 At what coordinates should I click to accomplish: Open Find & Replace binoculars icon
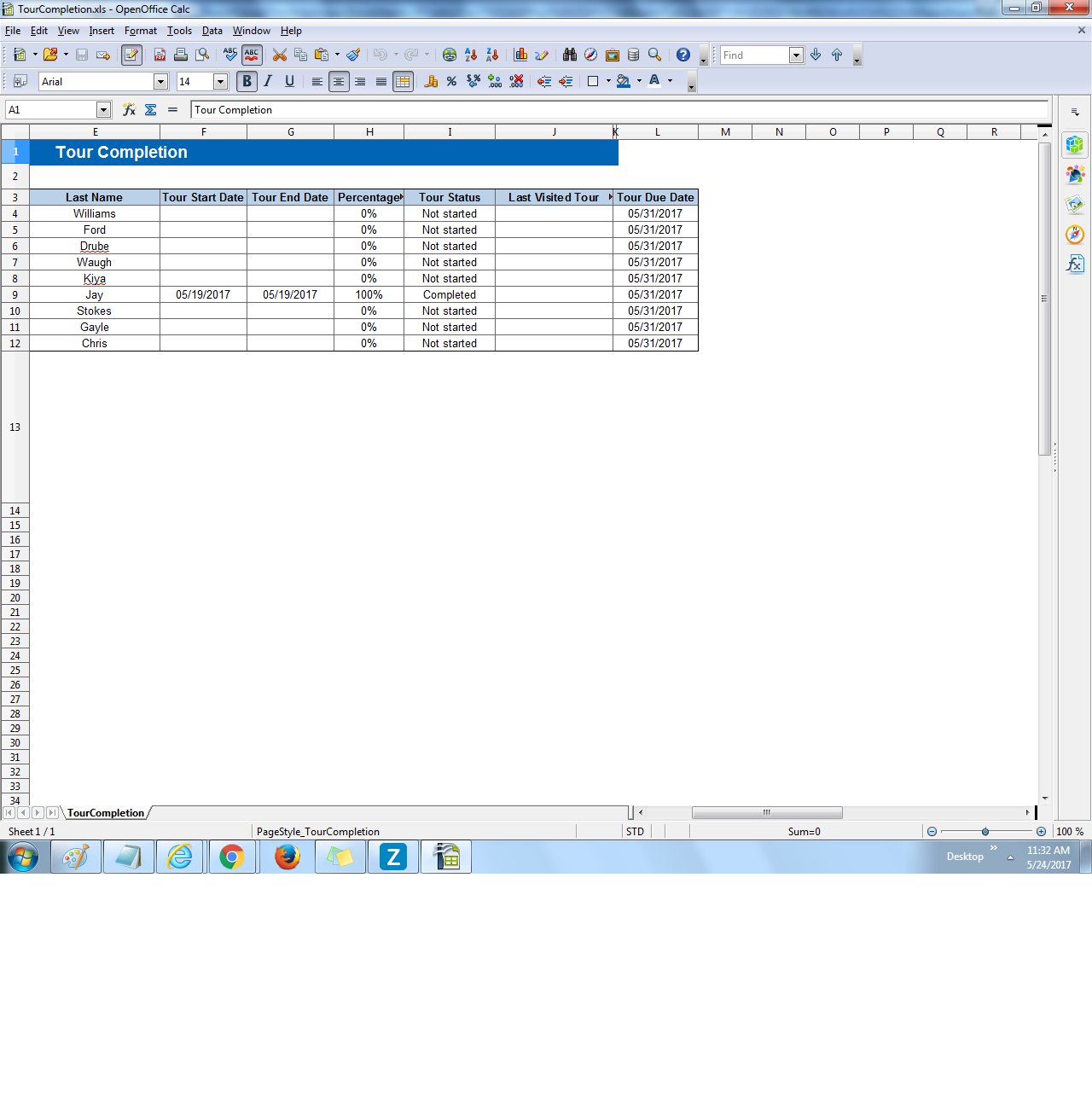570,55
